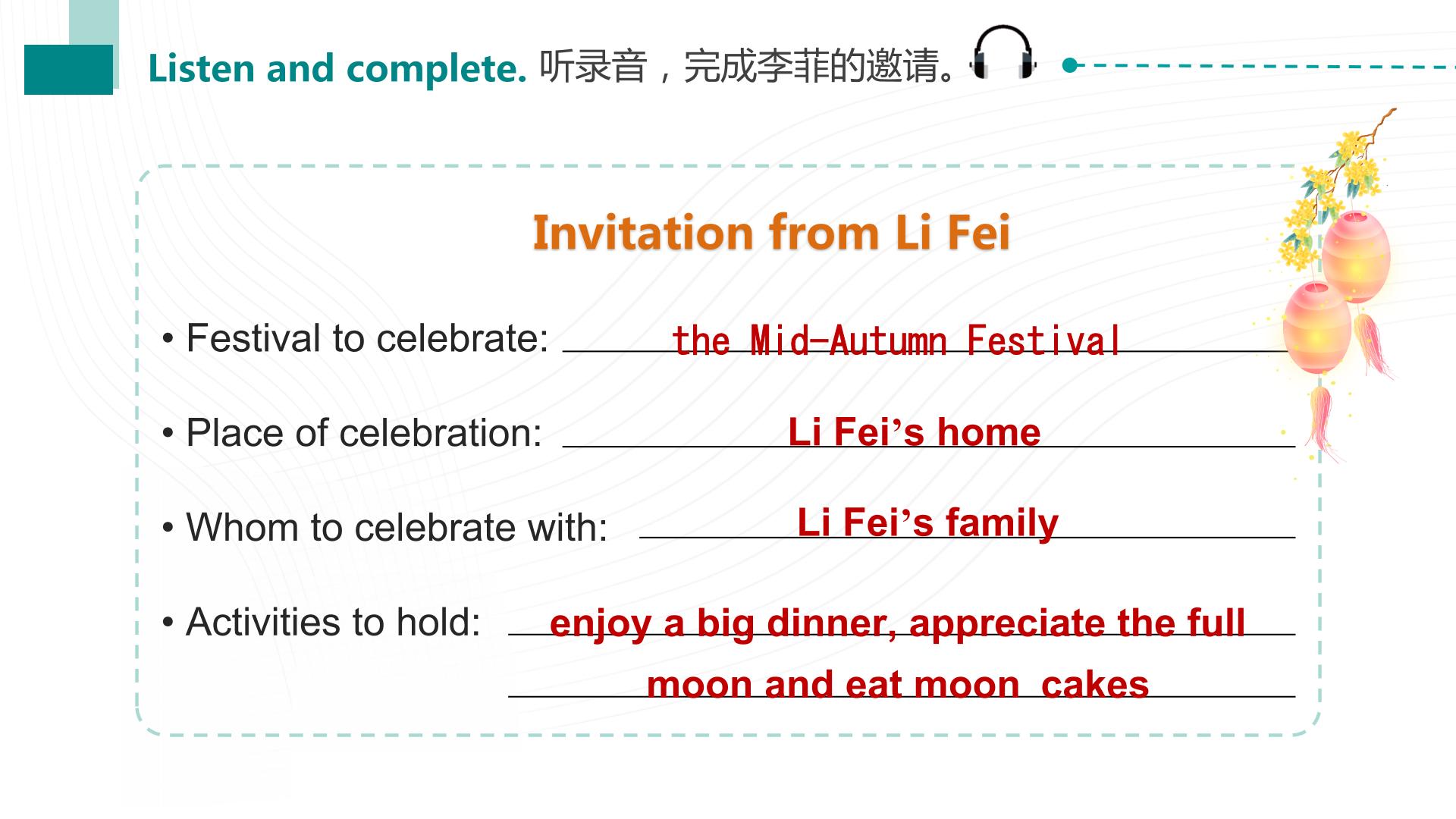Click the Chinese instruction text 听录音

(x=593, y=67)
